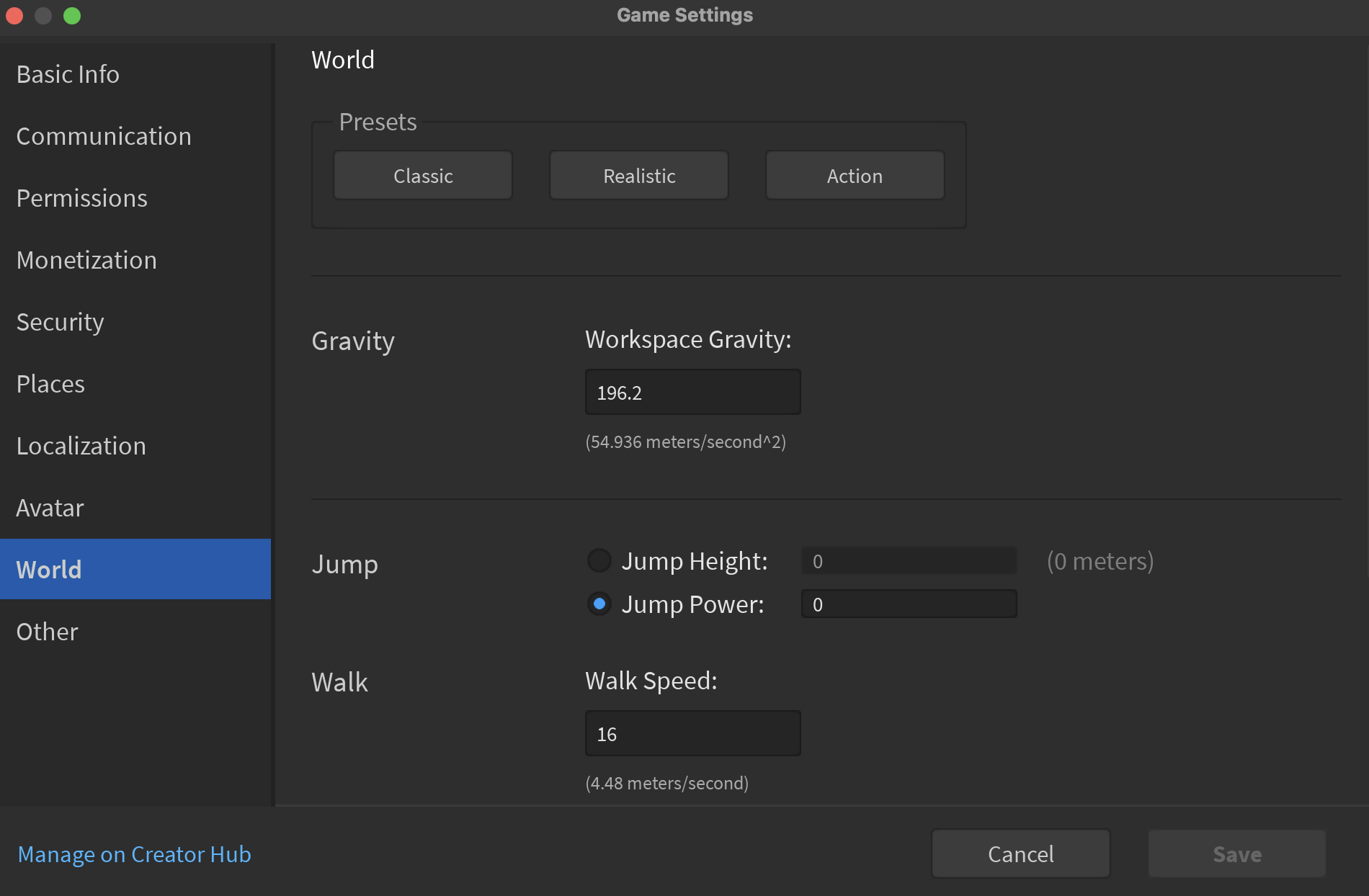Open the Avatar settings tab

[x=50, y=508]
